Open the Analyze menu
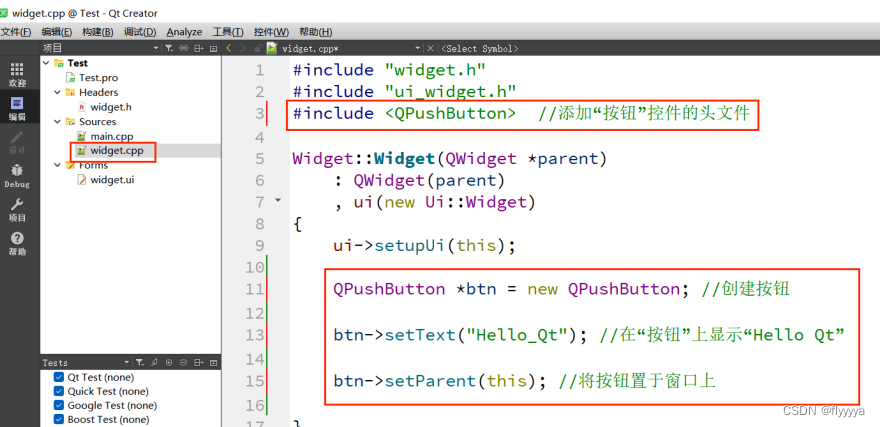This screenshot has height=427, width=880. coord(184,32)
